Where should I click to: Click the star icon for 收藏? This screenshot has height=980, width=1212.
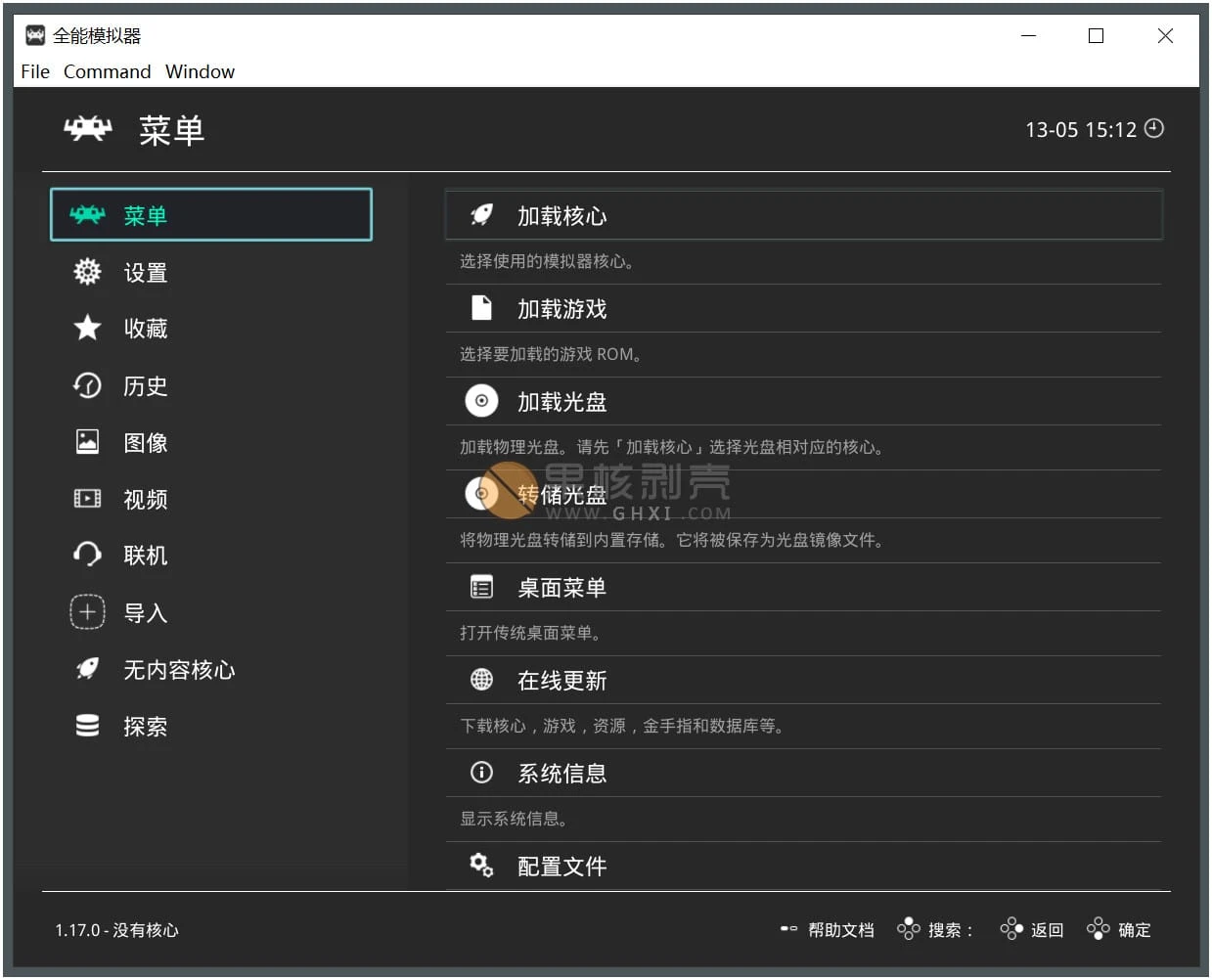[87, 328]
